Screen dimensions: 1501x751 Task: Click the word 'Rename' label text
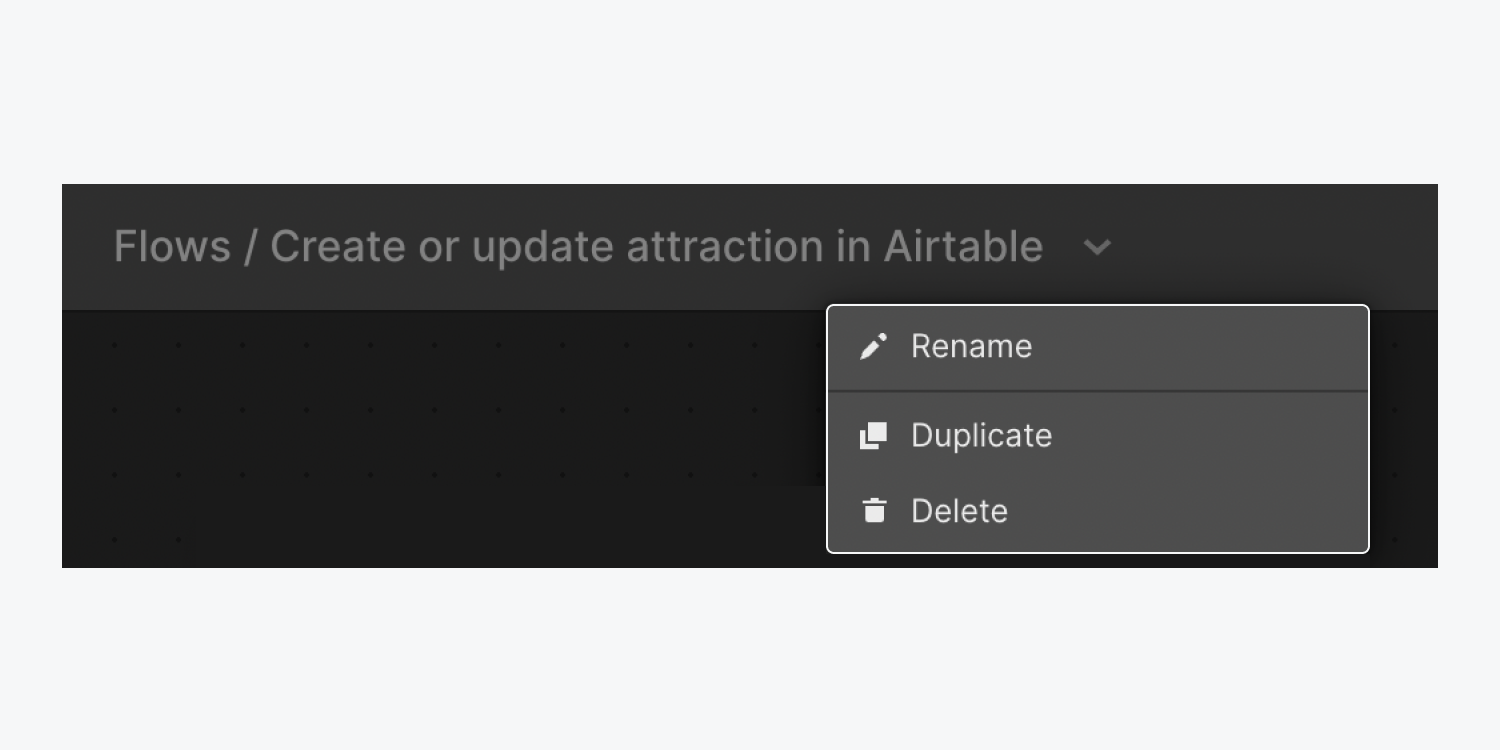(x=971, y=347)
